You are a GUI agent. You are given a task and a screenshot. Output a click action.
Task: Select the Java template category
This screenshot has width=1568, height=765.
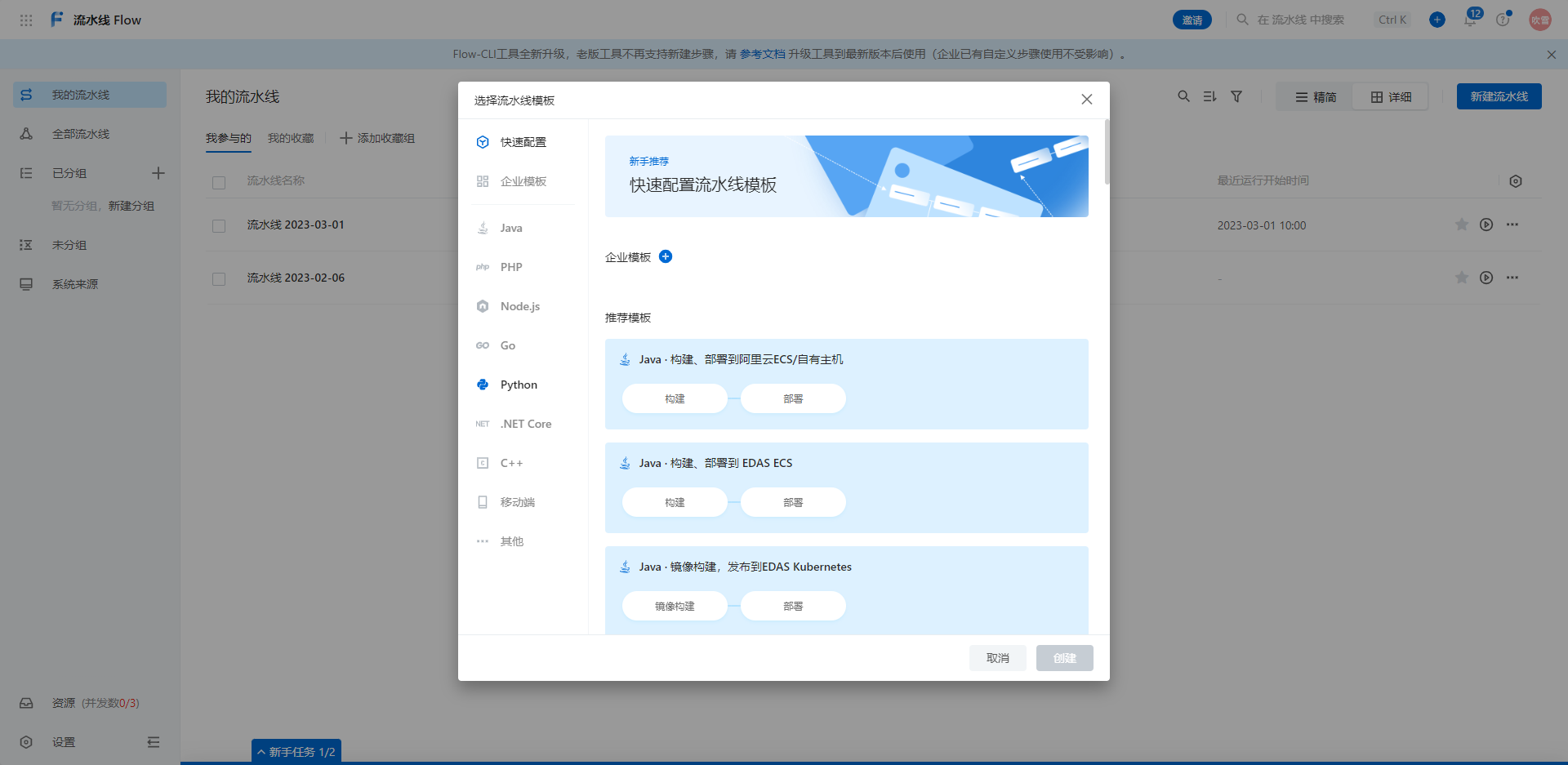511,228
